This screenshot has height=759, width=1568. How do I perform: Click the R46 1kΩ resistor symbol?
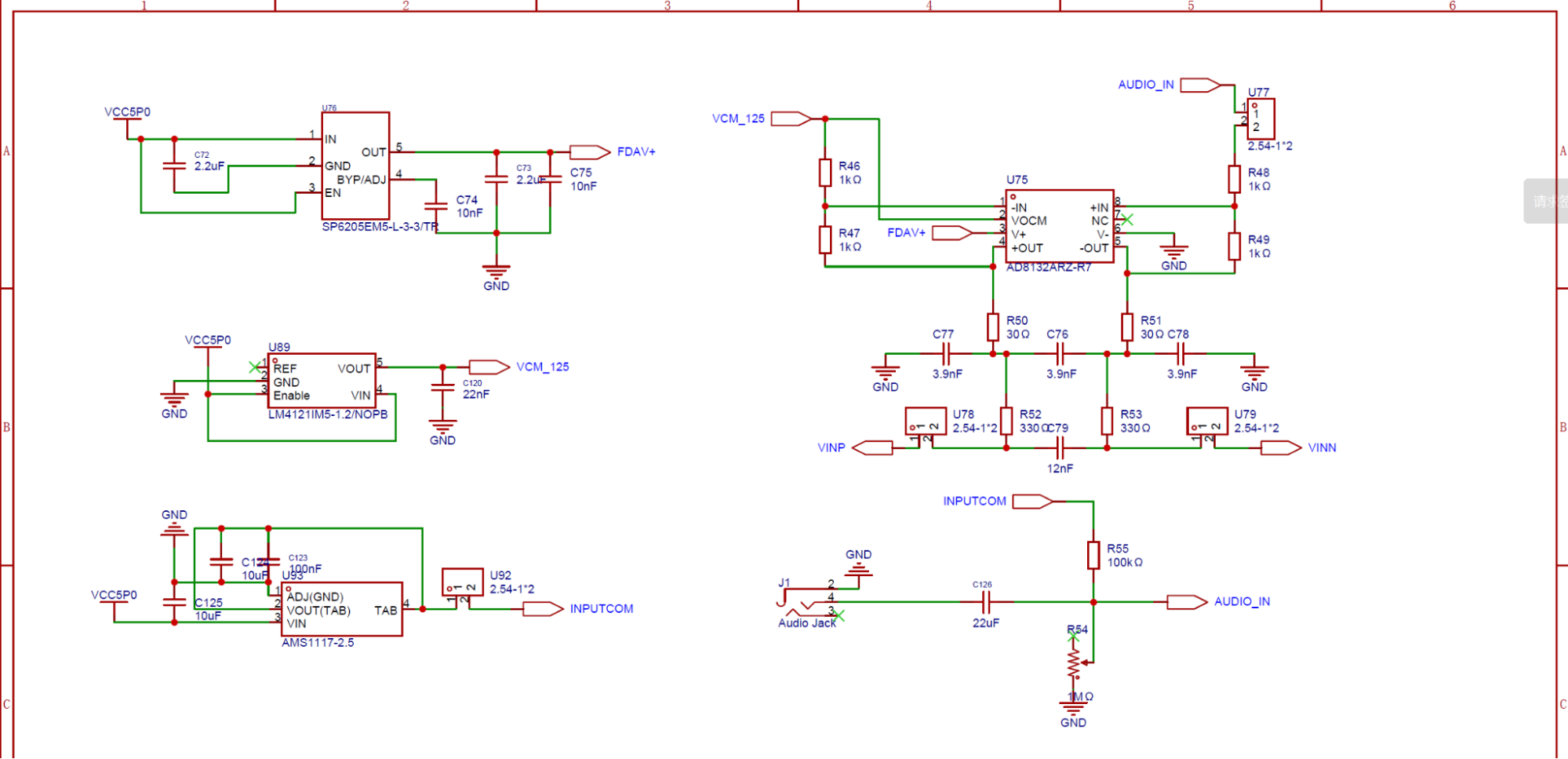(x=825, y=173)
